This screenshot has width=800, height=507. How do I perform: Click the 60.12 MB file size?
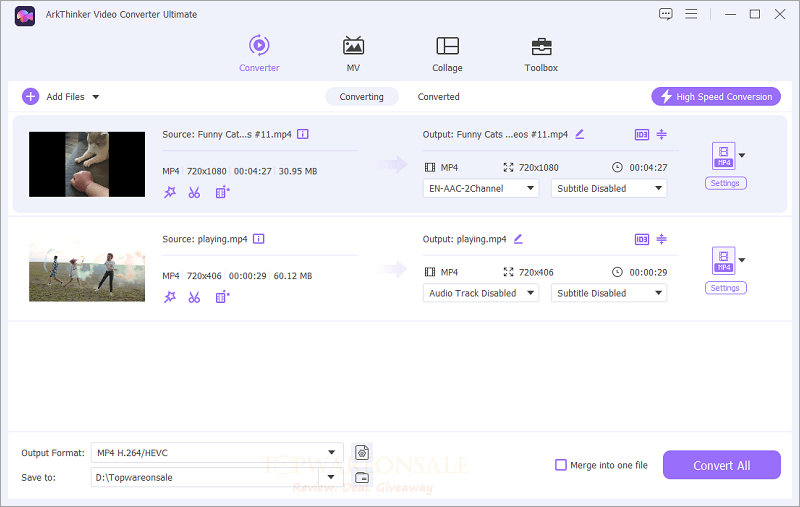point(293,276)
